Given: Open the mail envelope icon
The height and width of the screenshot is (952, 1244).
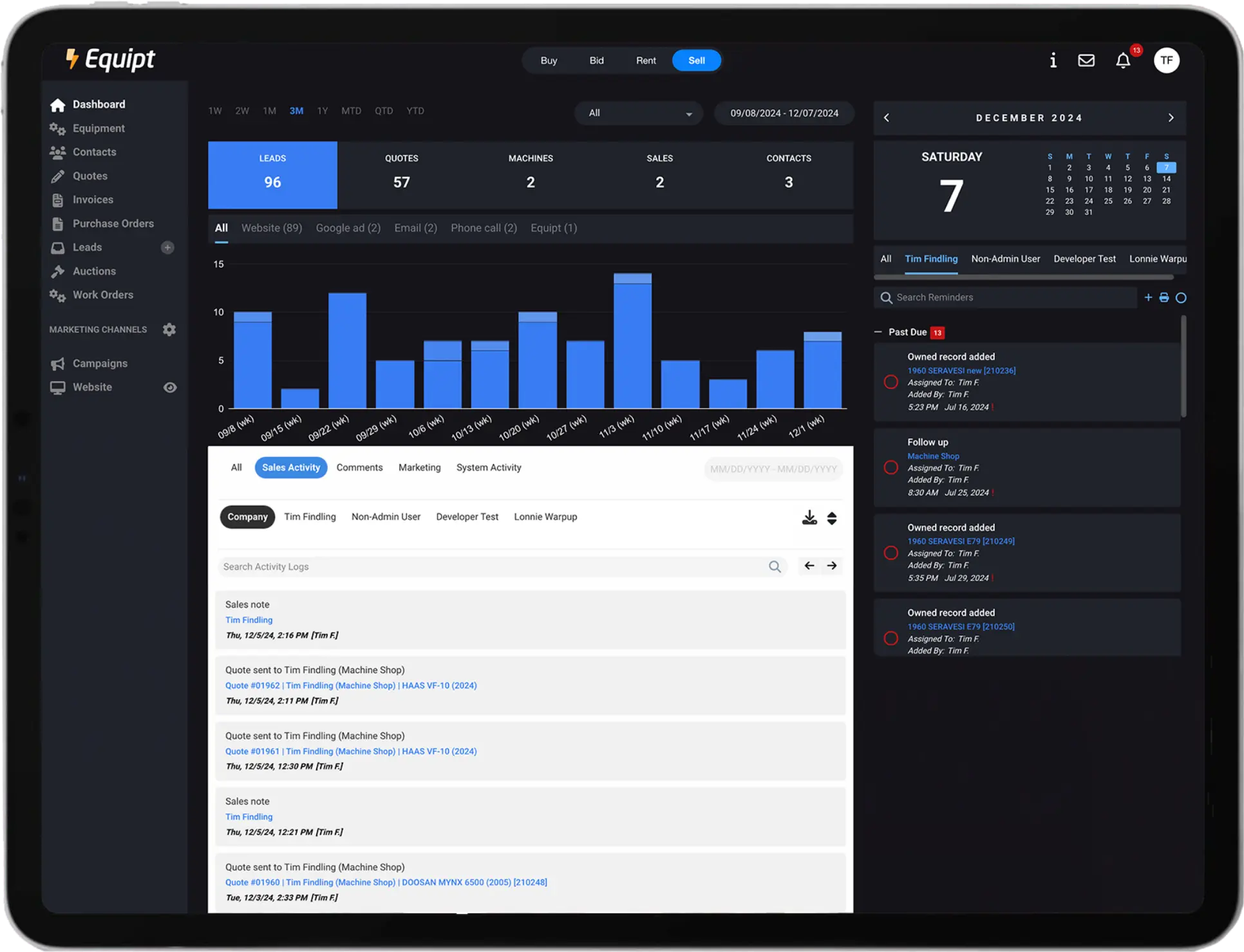Looking at the screenshot, I should [x=1086, y=61].
